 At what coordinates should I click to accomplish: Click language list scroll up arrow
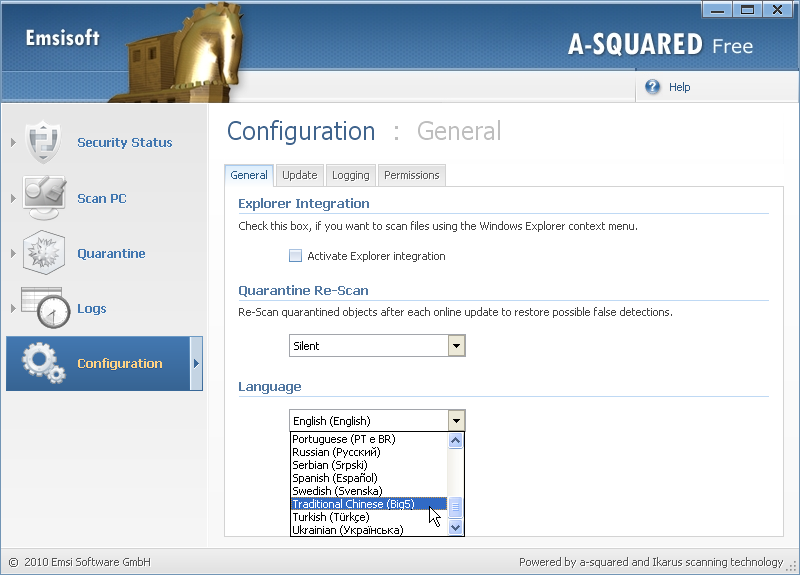456,440
